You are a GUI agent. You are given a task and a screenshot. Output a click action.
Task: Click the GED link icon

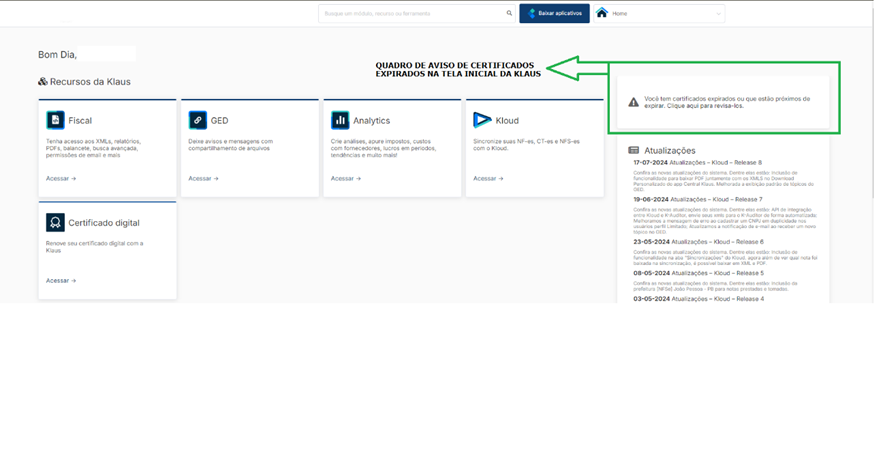tap(197, 120)
